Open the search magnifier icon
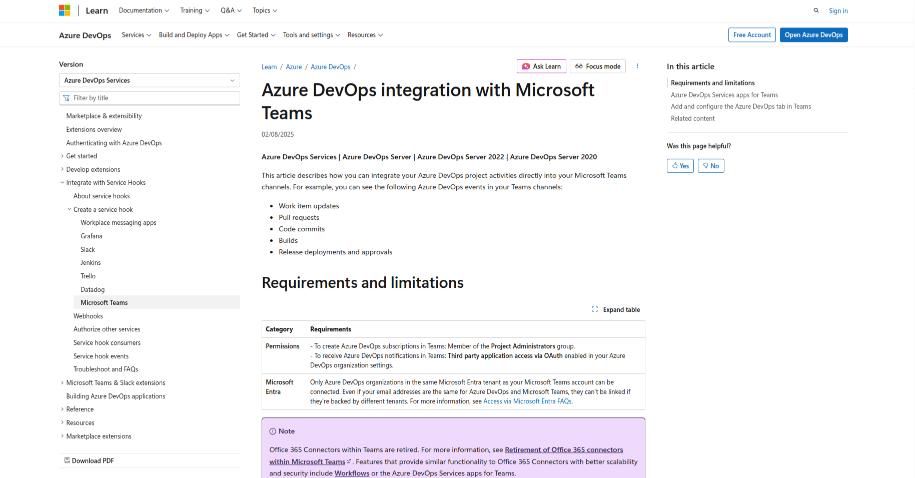 [x=816, y=11]
